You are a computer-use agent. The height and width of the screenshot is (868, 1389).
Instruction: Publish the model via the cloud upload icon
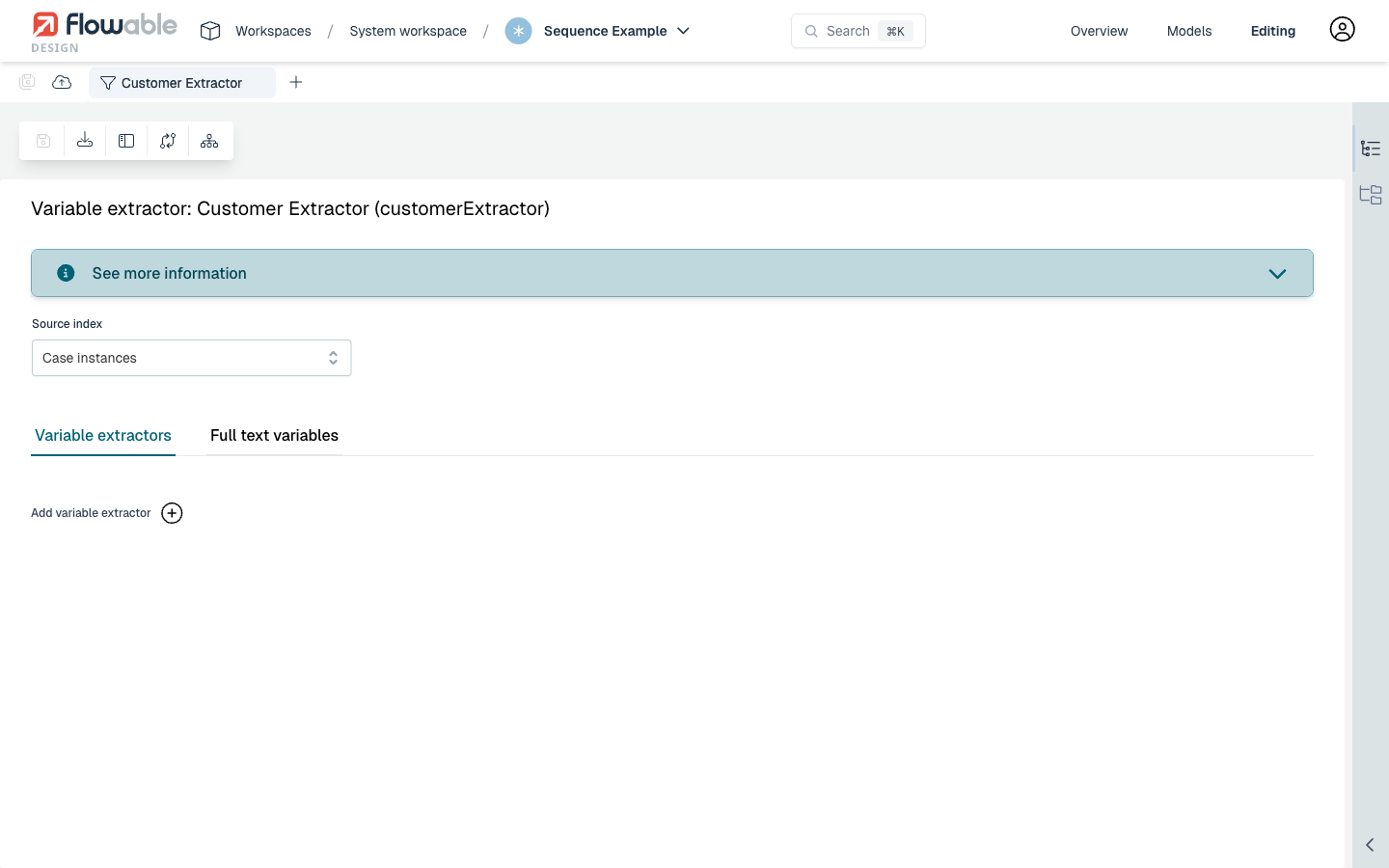pos(61,82)
